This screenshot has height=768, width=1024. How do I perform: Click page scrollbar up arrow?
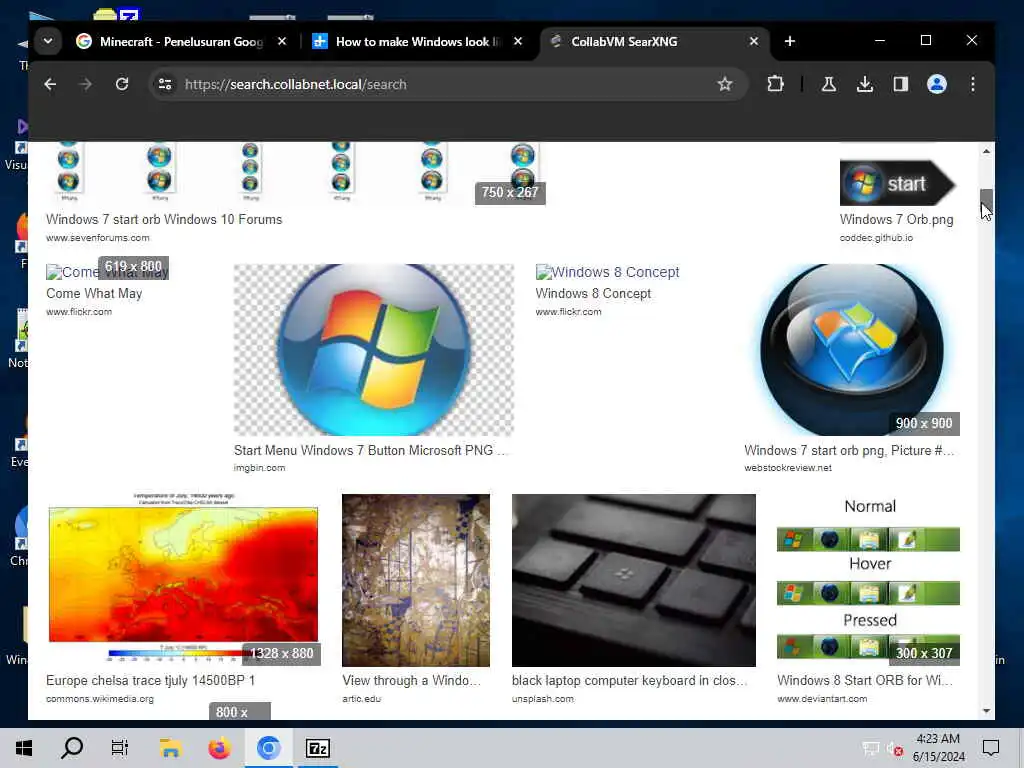986,151
